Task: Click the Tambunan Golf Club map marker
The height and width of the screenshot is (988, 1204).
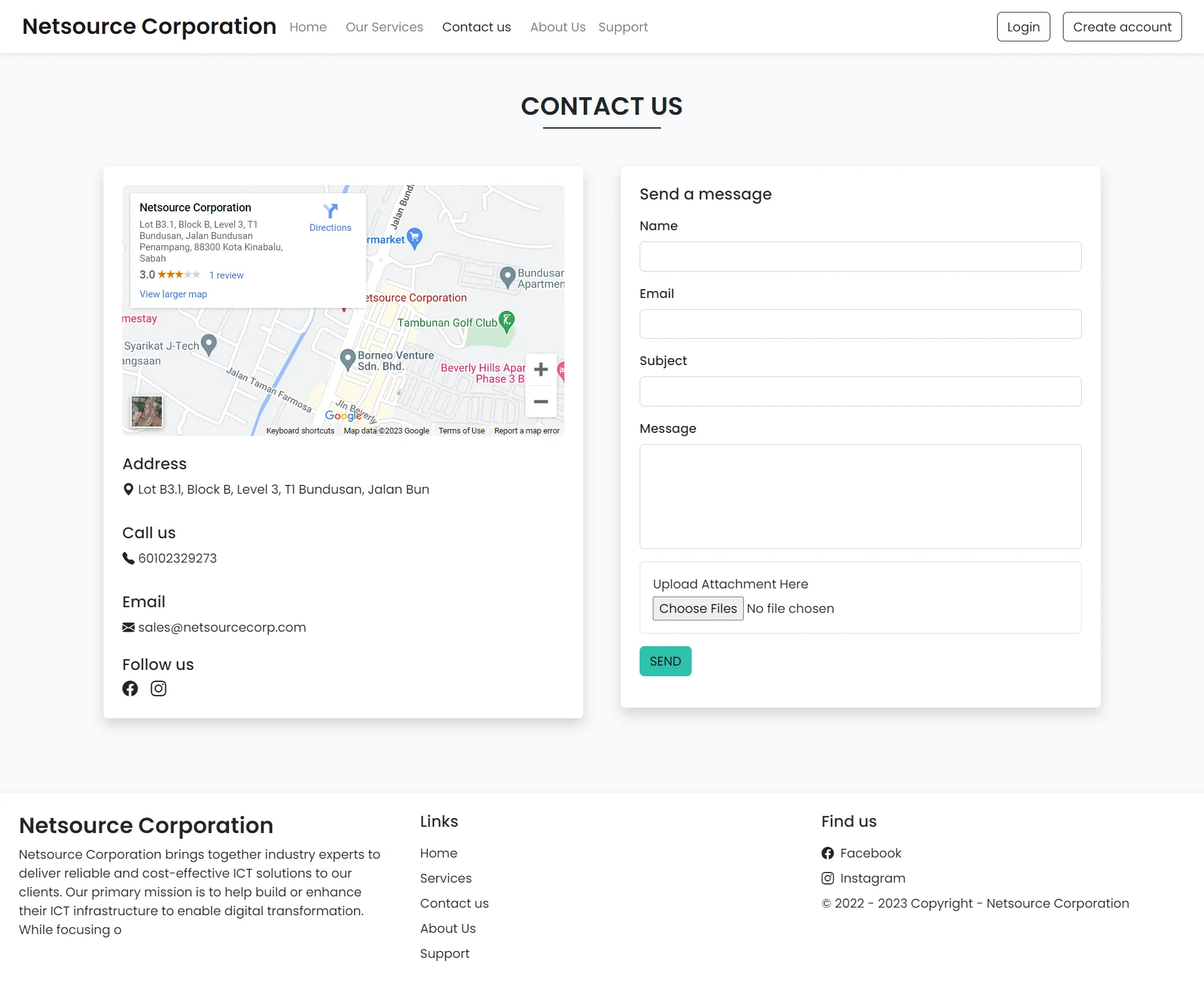Action: (507, 321)
